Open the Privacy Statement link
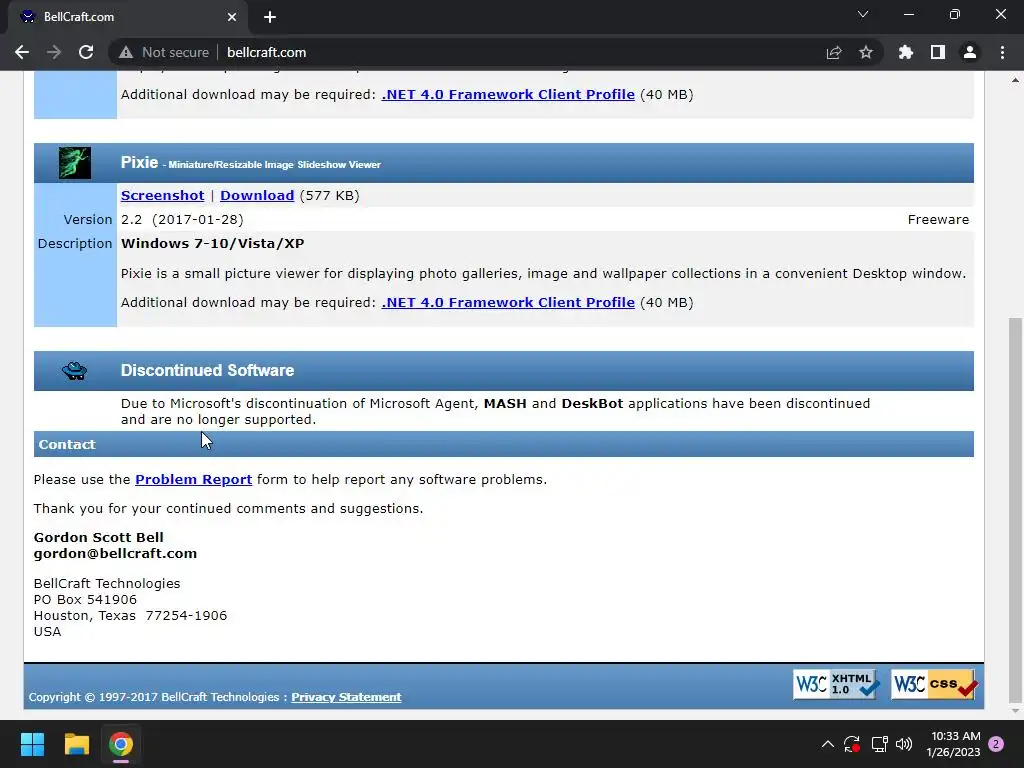Viewport: 1024px width, 768px height. coord(346,697)
